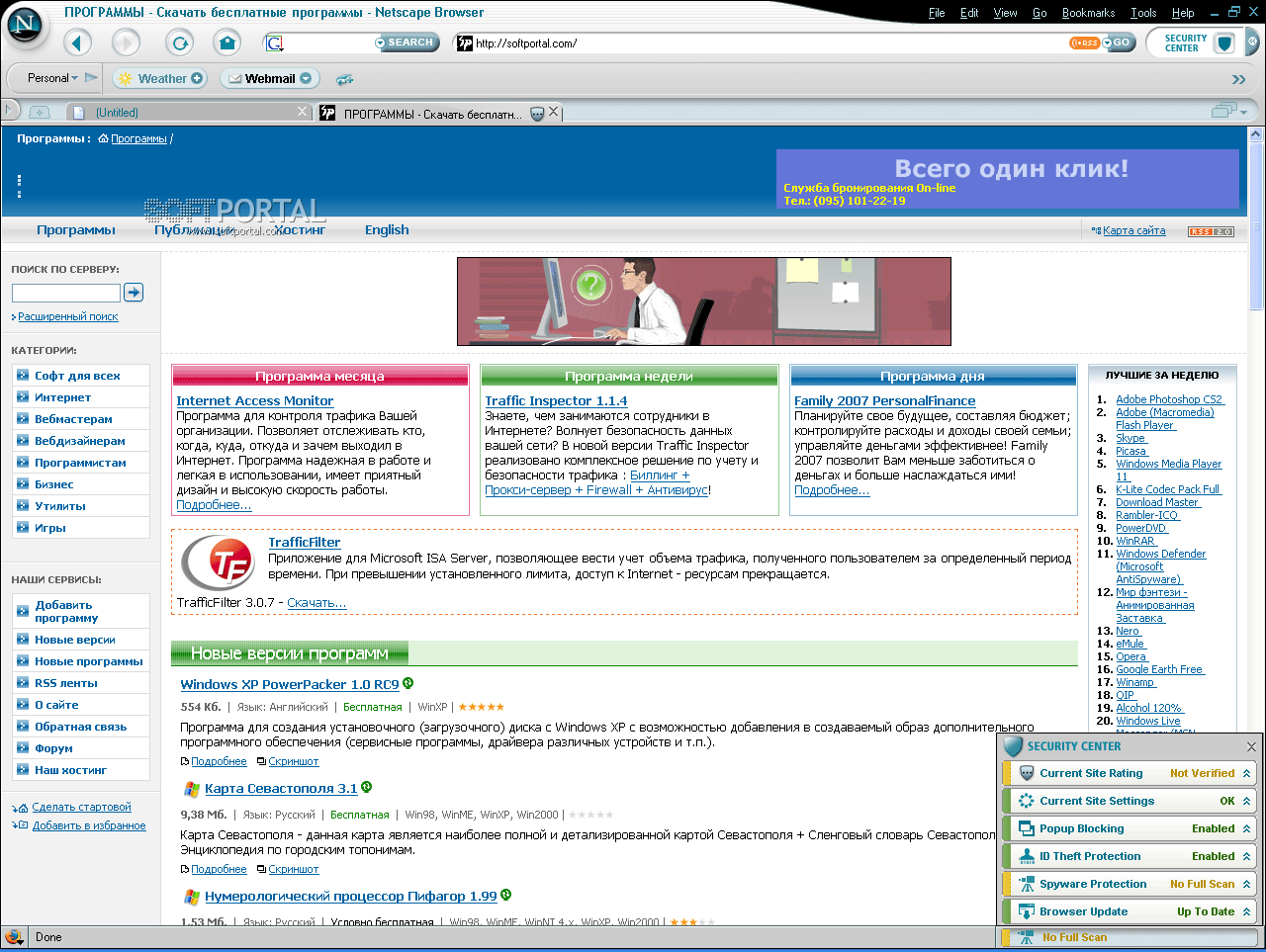Open the Personal toolbar dropdown
The width and height of the screenshot is (1266, 952).
point(52,78)
